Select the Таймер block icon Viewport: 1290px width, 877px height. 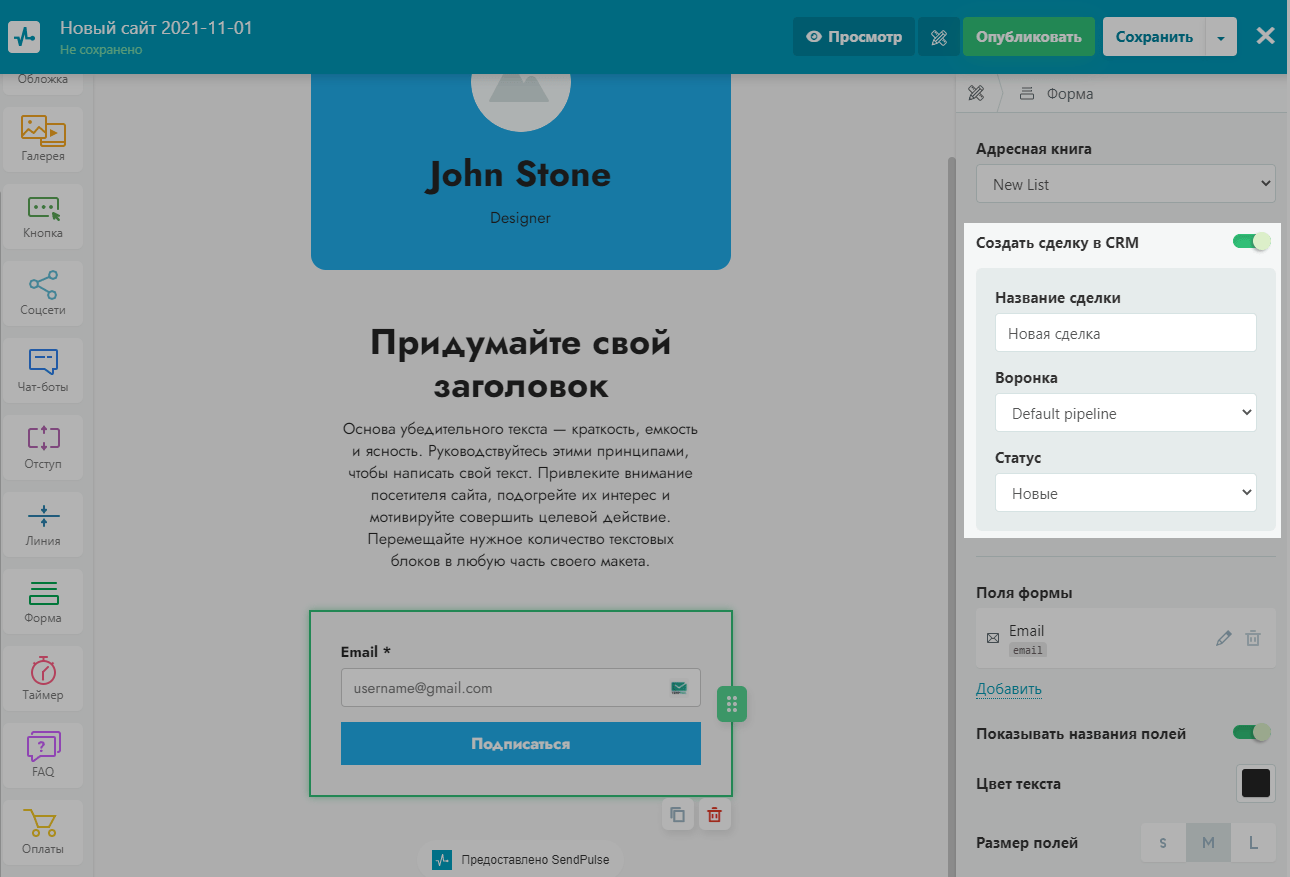(43, 678)
